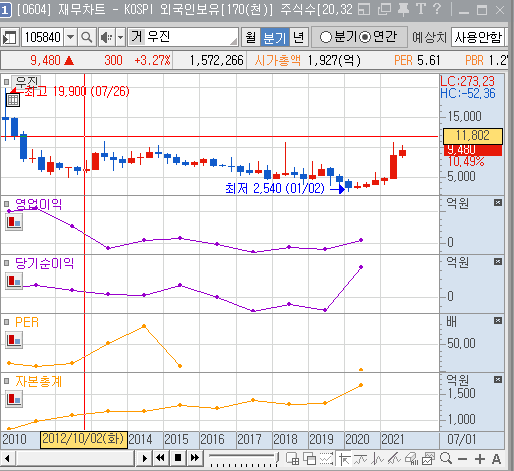Close the 자본총계 indicator panel
The image size is (514, 471).
click(498, 380)
